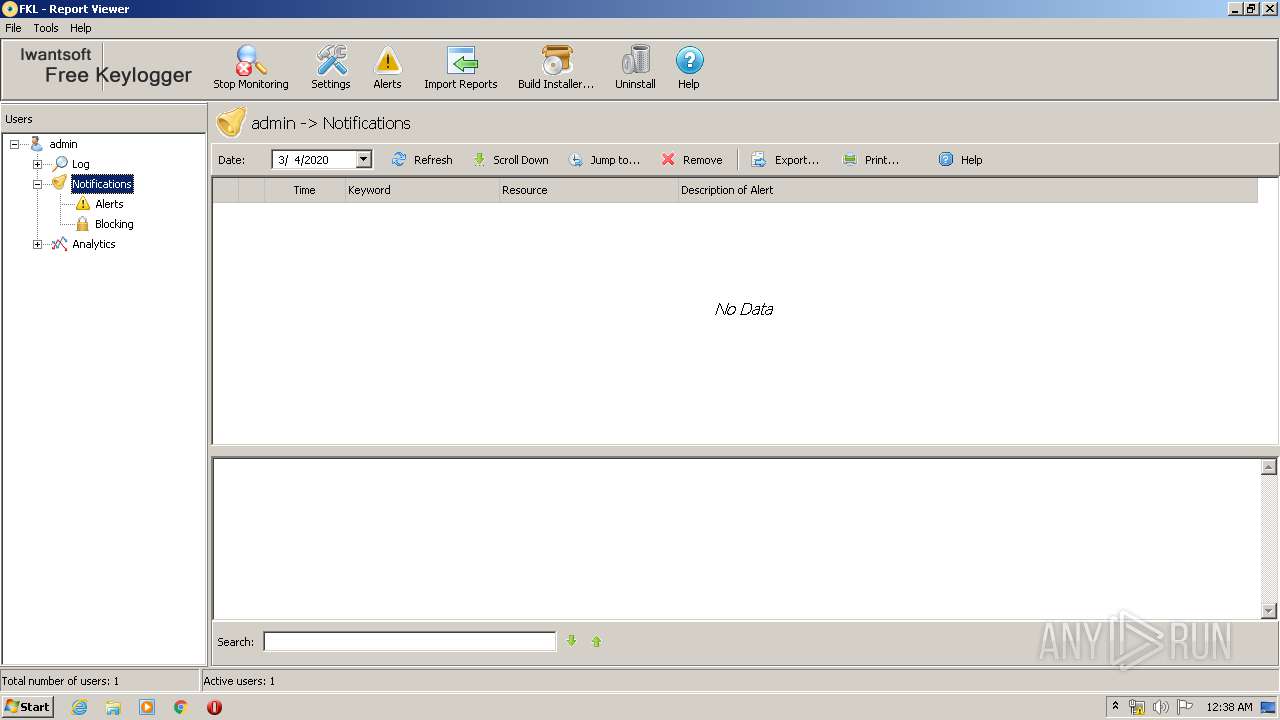Click the volume speaker tray icon
The width and height of the screenshot is (1280, 720).
(x=1160, y=707)
